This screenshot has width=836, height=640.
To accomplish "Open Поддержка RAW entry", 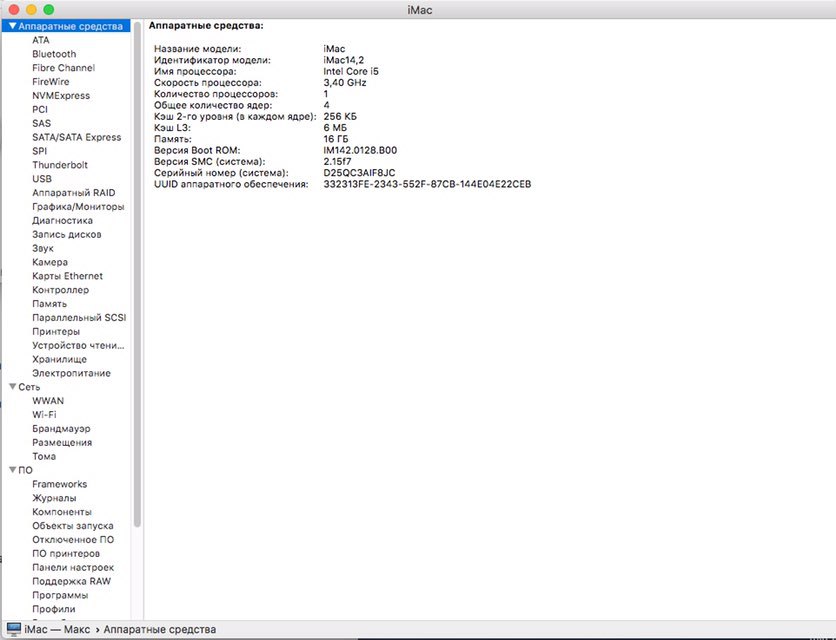I will 71,581.
